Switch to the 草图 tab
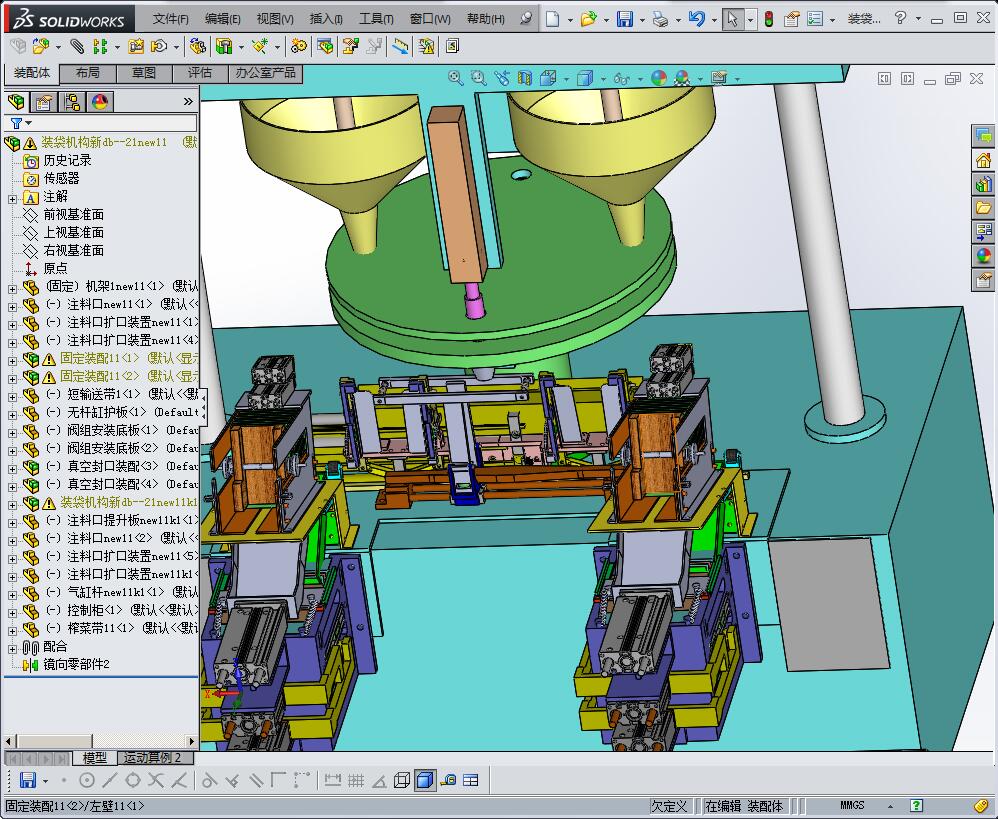This screenshot has height=819, width=998. [144, 73]
